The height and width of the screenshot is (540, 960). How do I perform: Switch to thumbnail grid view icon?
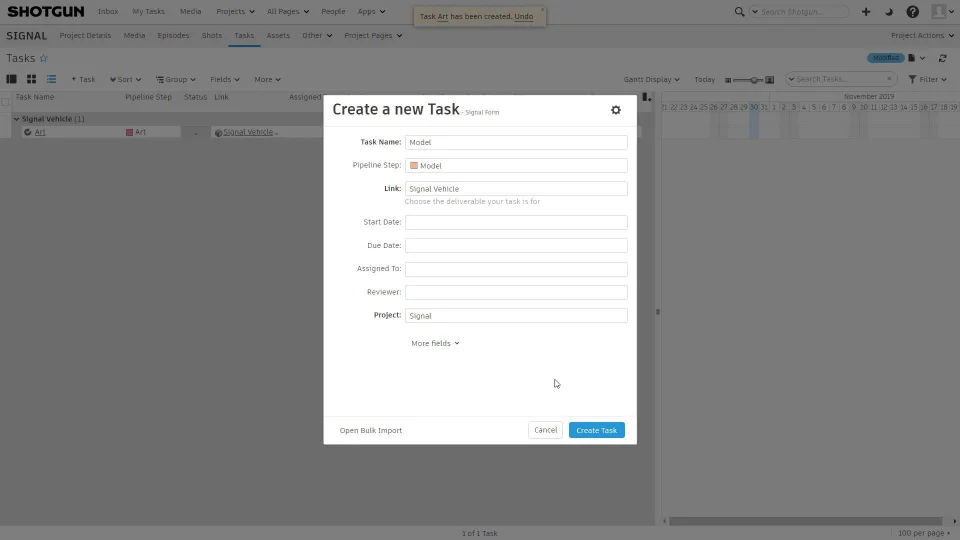point(31,79)
